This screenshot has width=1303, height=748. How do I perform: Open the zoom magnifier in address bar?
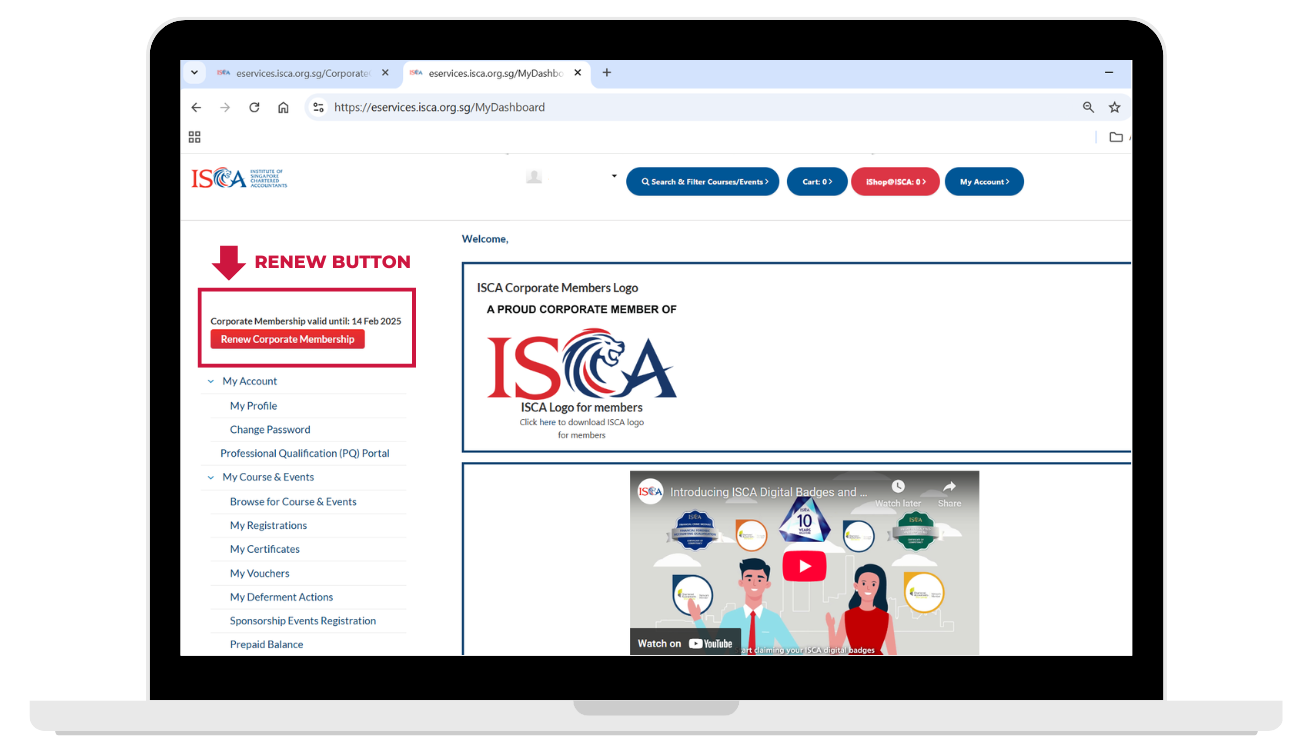pos(1089,107)
